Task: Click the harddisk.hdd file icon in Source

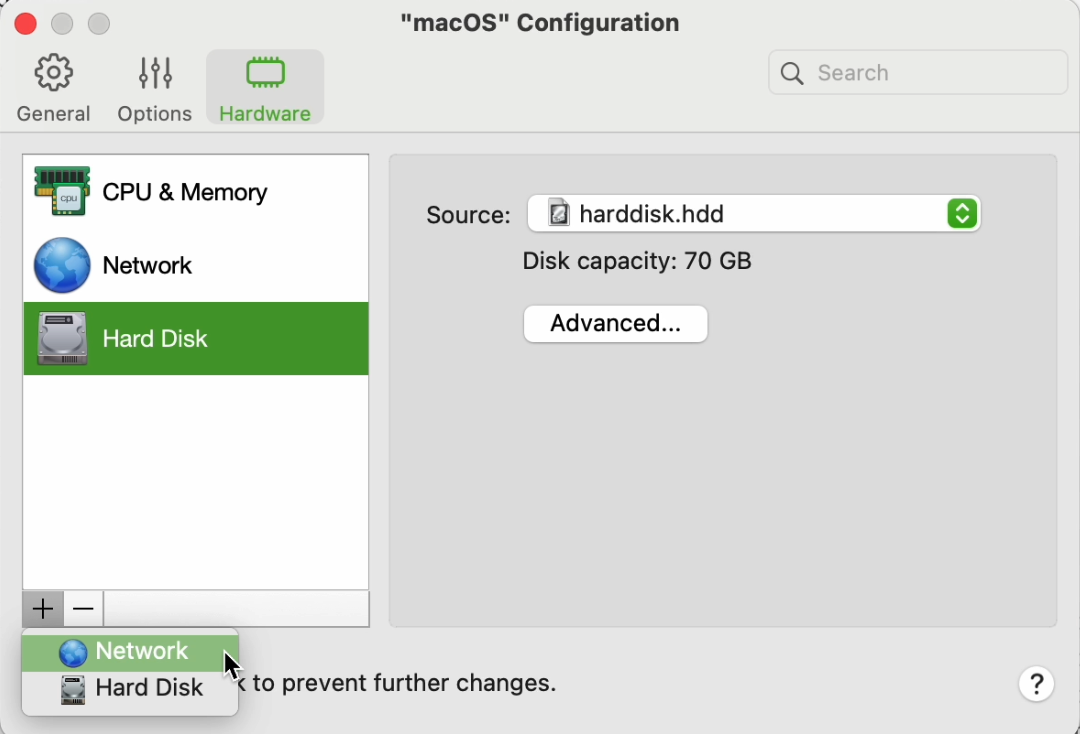Action: pyautogui.click(x=559, y=213)
